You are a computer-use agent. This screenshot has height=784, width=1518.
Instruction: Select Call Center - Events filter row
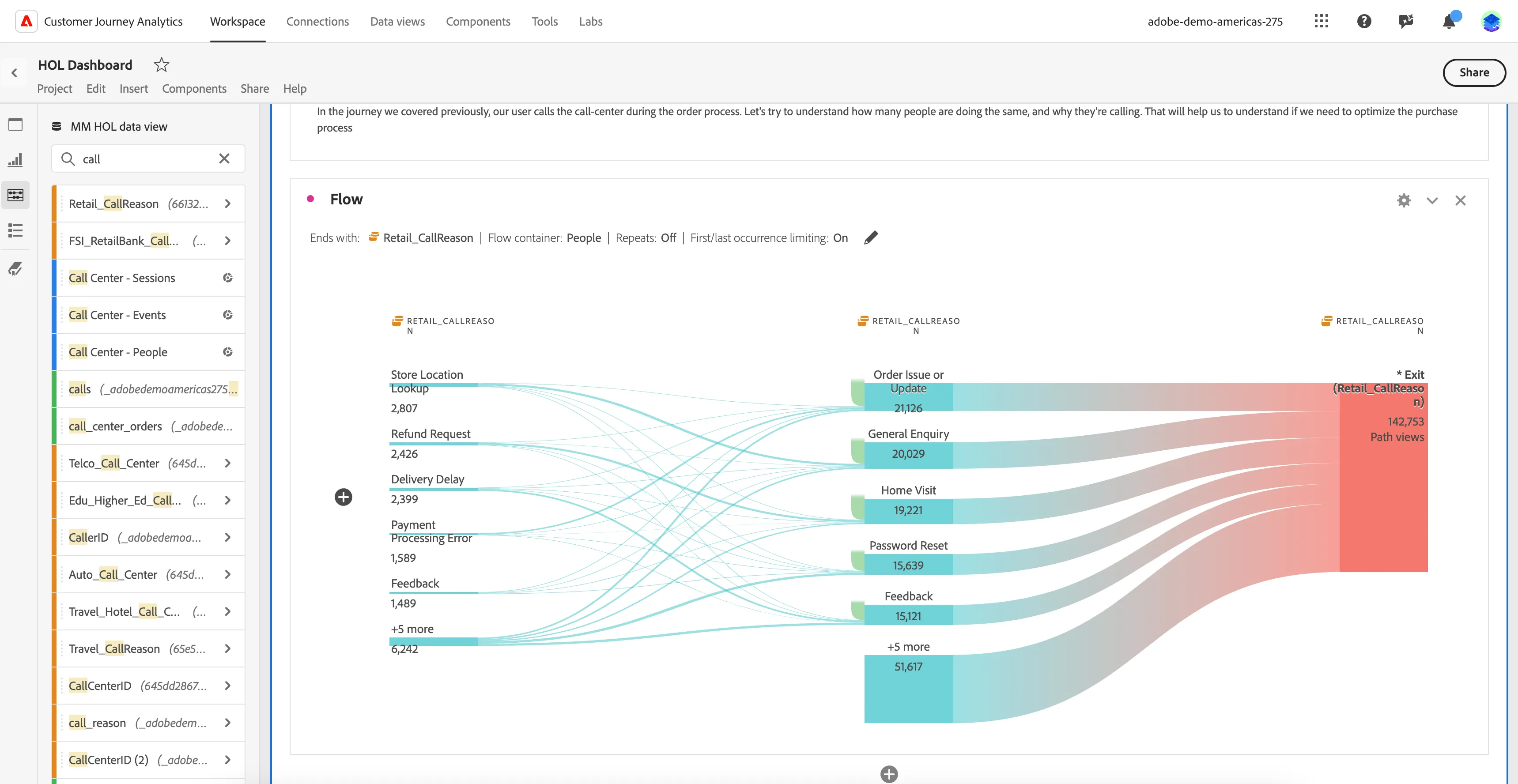tap(148, 315)
